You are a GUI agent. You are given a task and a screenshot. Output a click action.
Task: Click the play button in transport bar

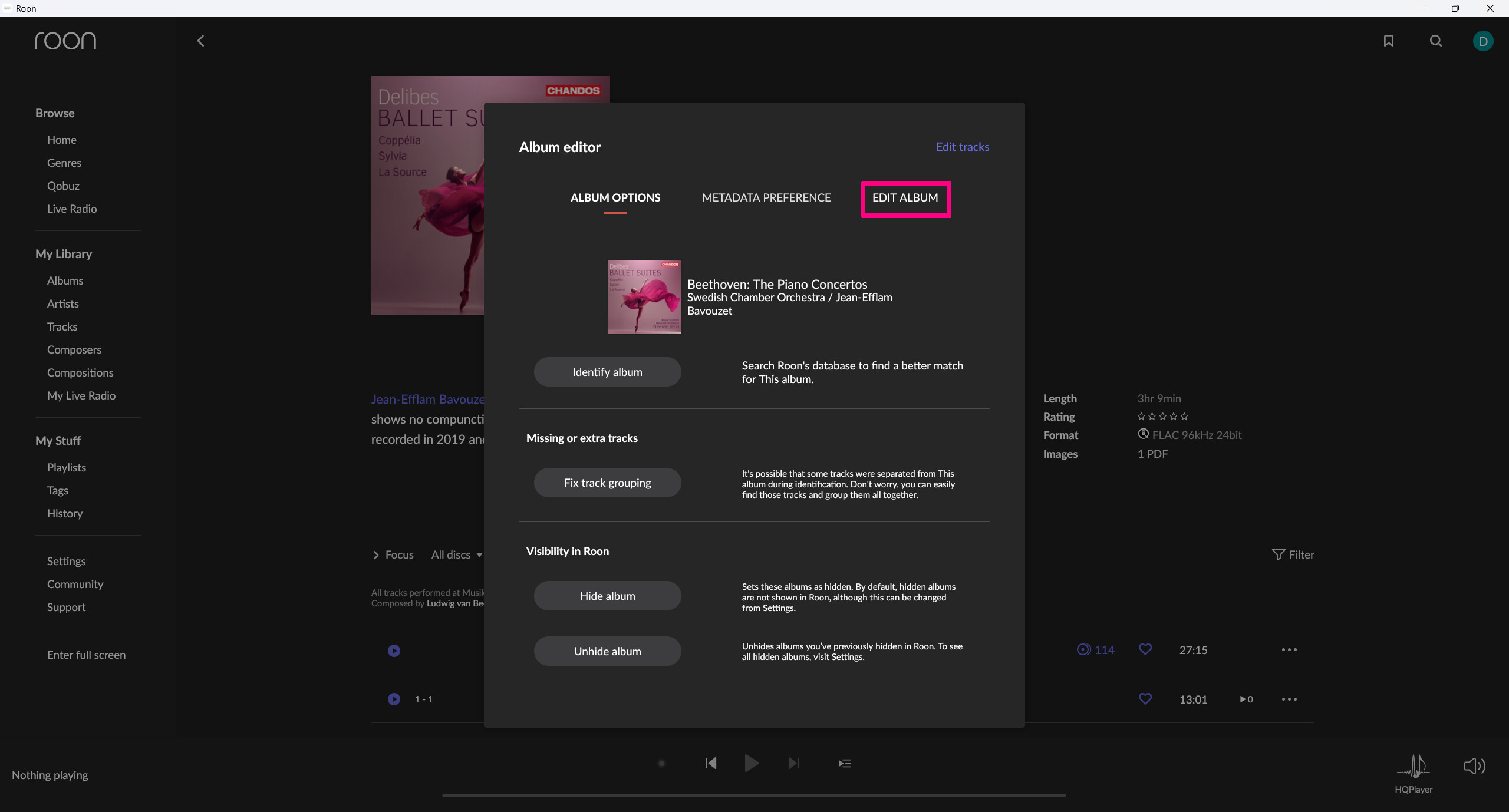pos(751,763)
